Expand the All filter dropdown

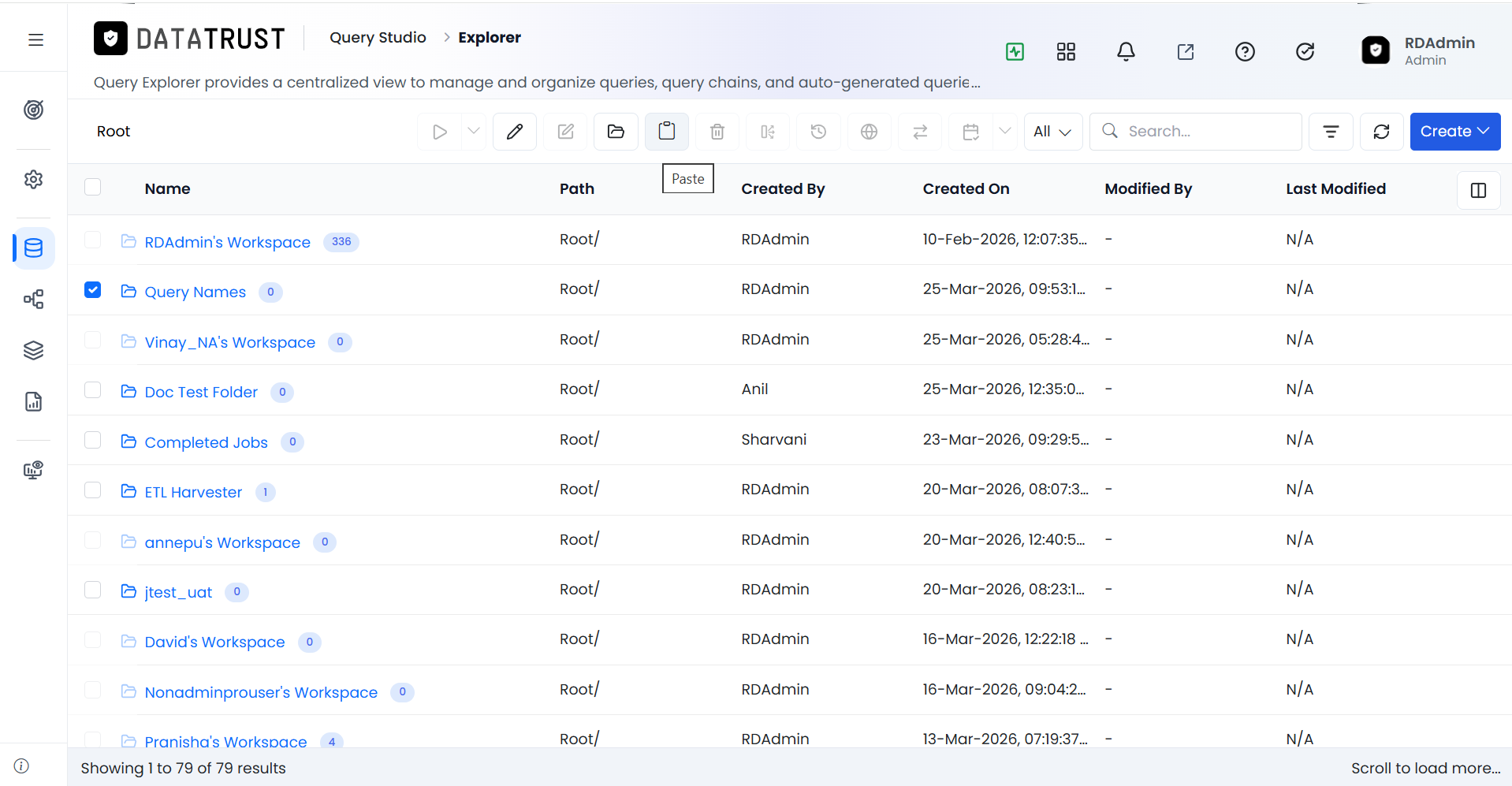1052,131
